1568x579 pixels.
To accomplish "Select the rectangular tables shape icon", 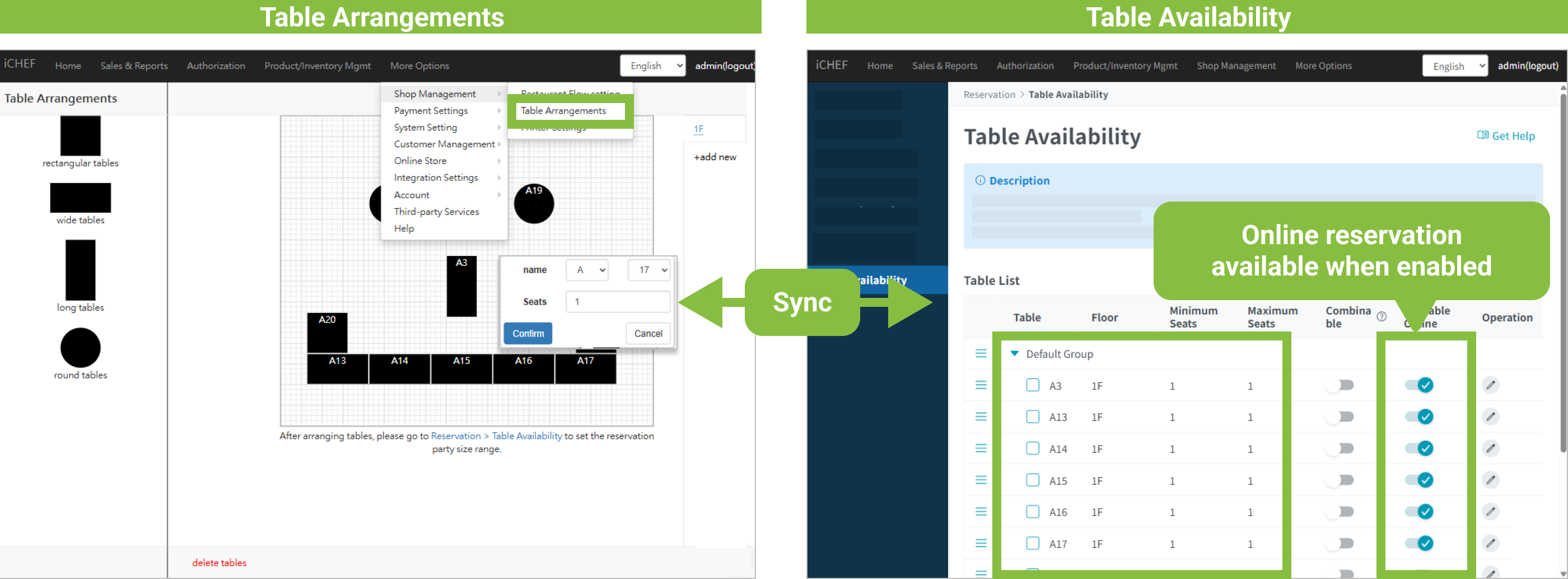I will 80,136.
